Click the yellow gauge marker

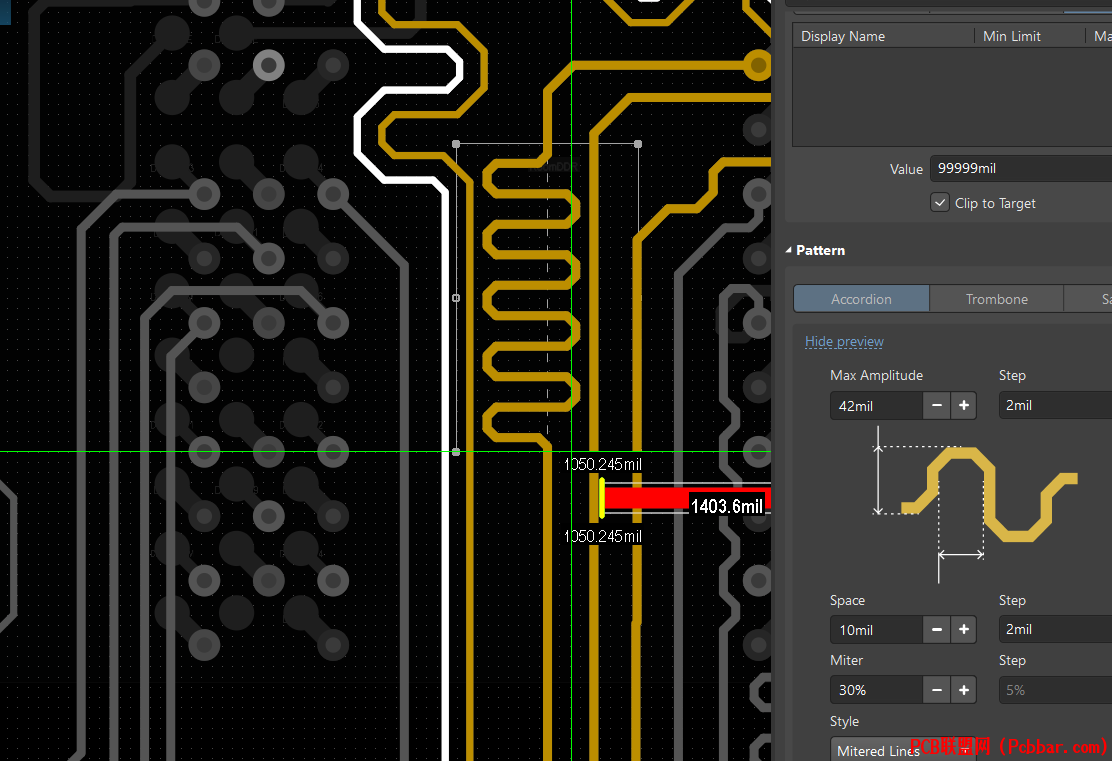click(601, 498)
